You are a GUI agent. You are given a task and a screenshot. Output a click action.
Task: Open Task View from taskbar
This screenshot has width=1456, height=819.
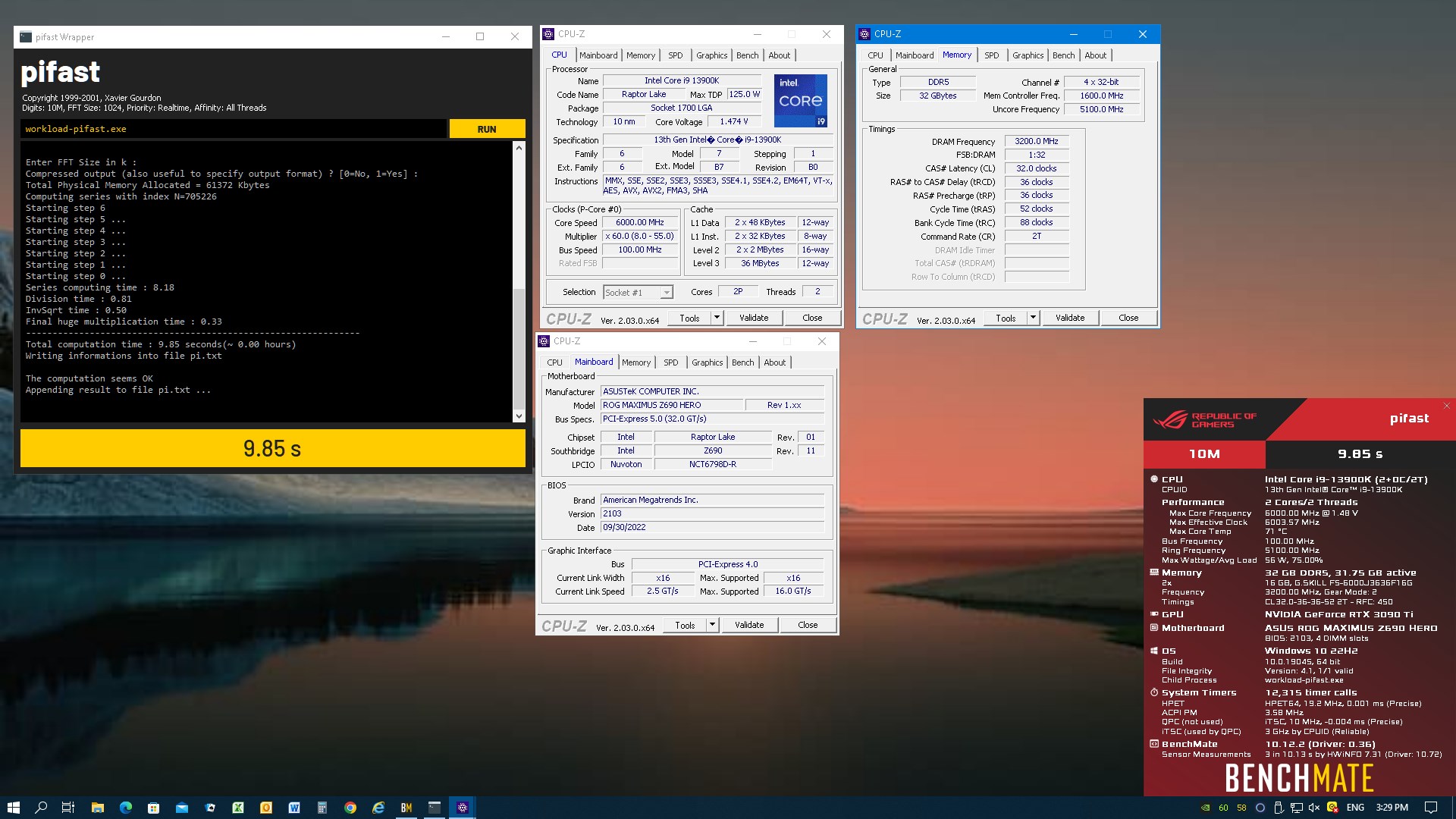[68, 808]
